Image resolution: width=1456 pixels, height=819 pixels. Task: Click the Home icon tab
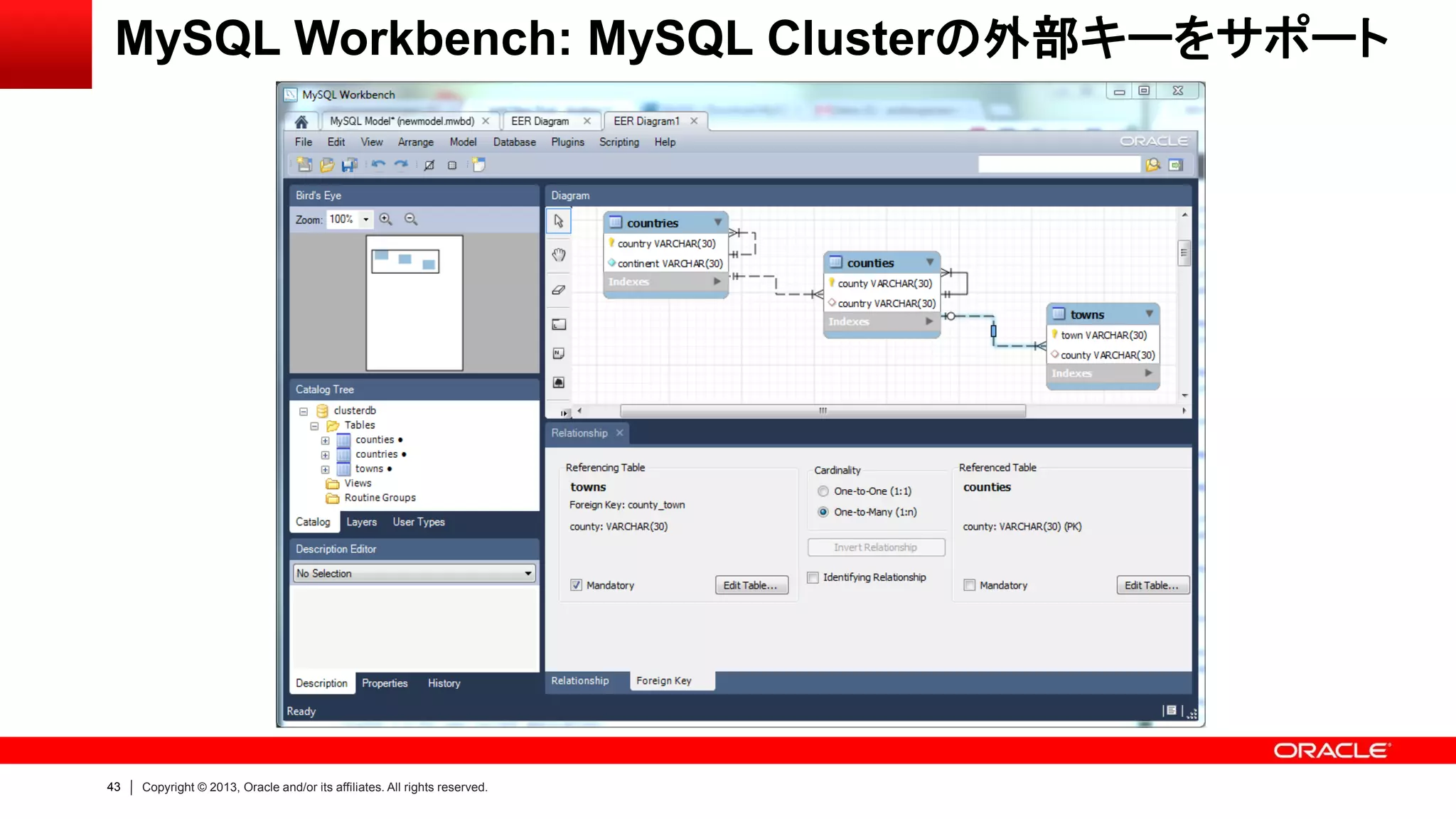pos(301,122)
